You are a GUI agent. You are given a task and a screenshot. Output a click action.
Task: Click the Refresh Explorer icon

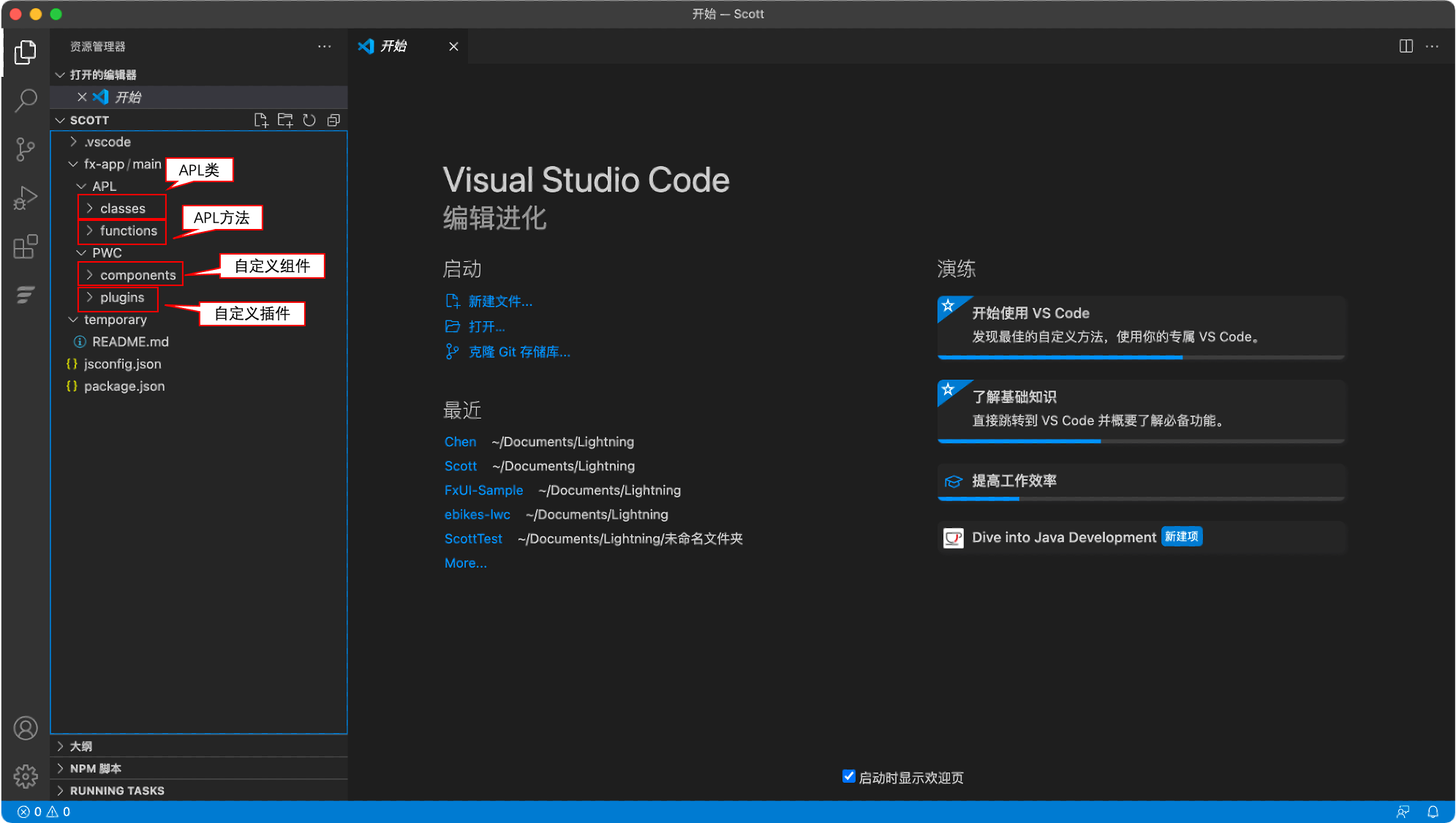click(309, 120)
